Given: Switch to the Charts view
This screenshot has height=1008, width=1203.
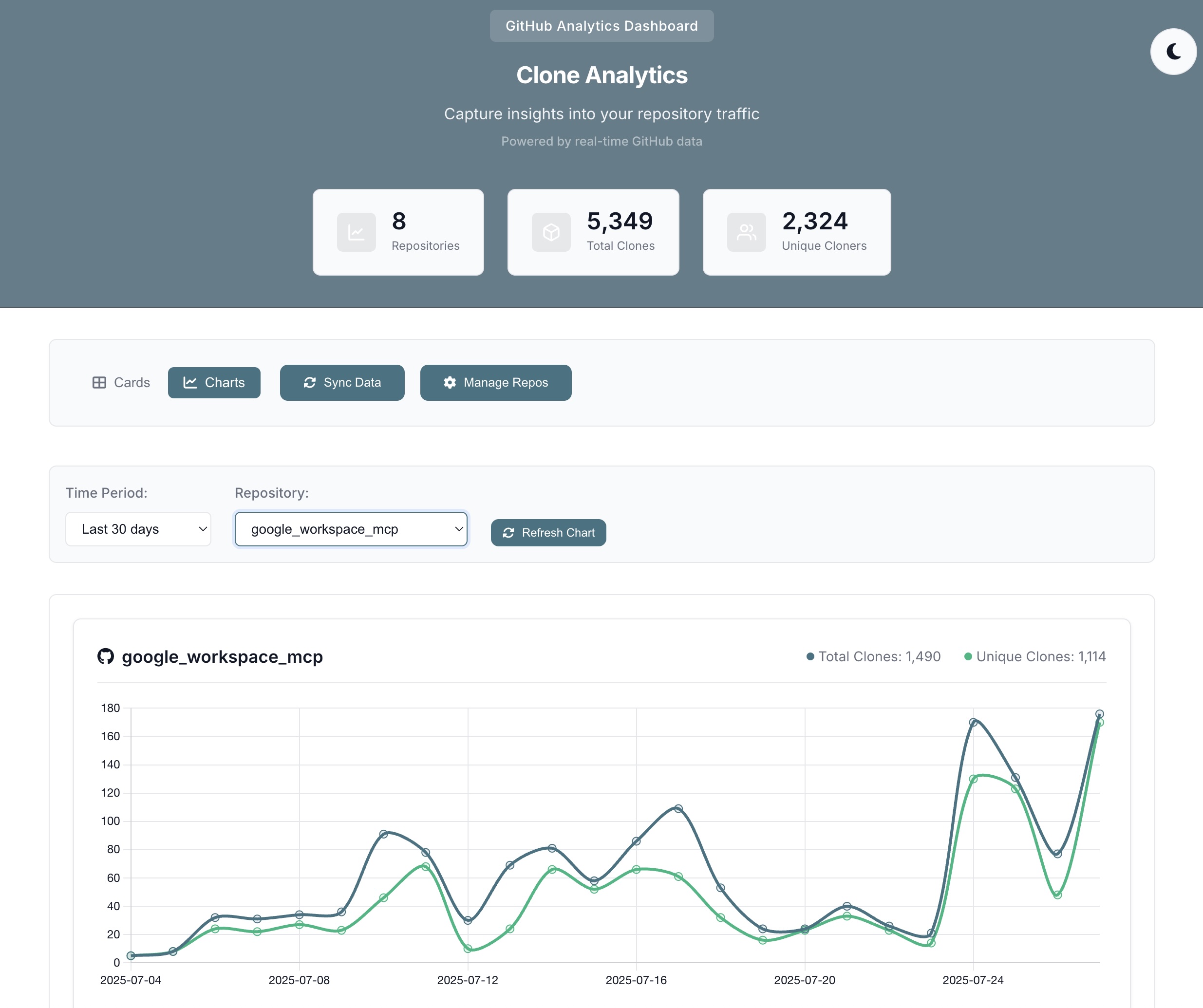Looking at the screenshot, I should coord(214,383).
